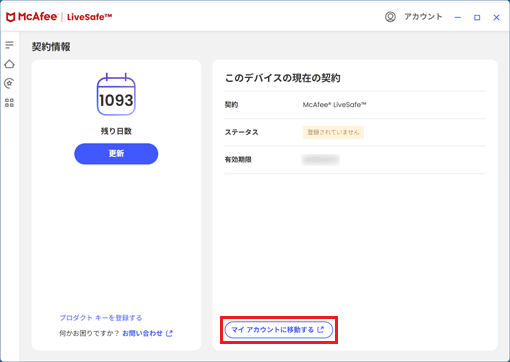Open プロダクト キーを登録する link

pyautogui.click(x=101, y=318)
